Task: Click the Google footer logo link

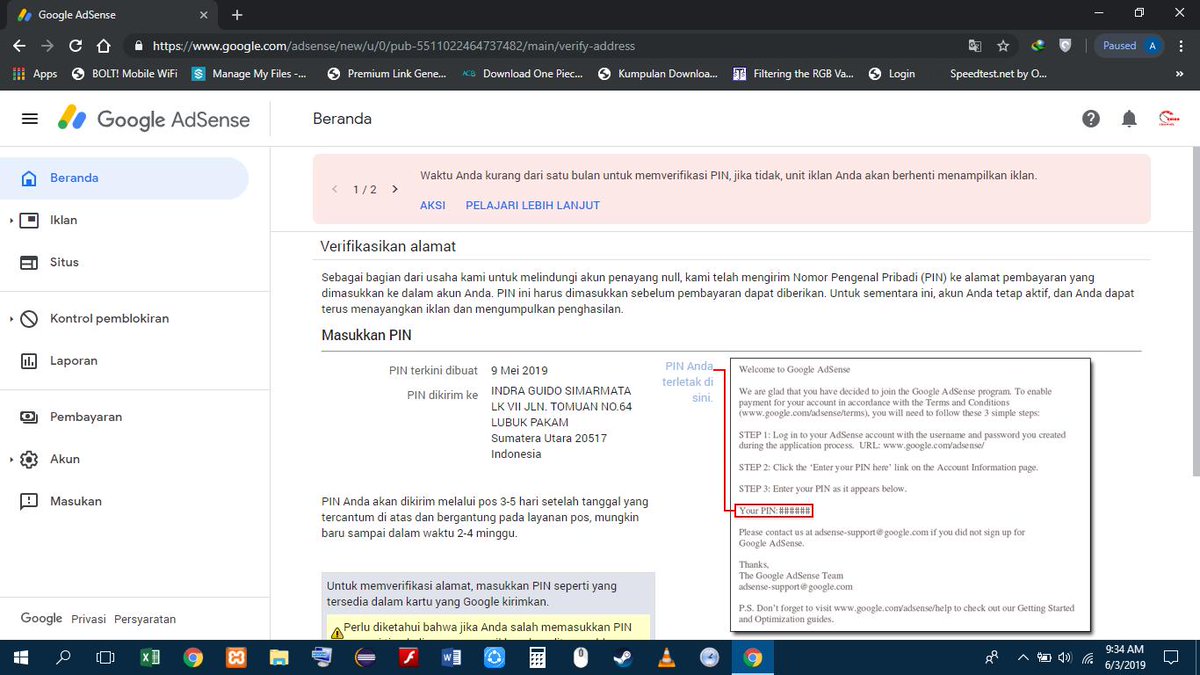Action: (x=42, y=619)
